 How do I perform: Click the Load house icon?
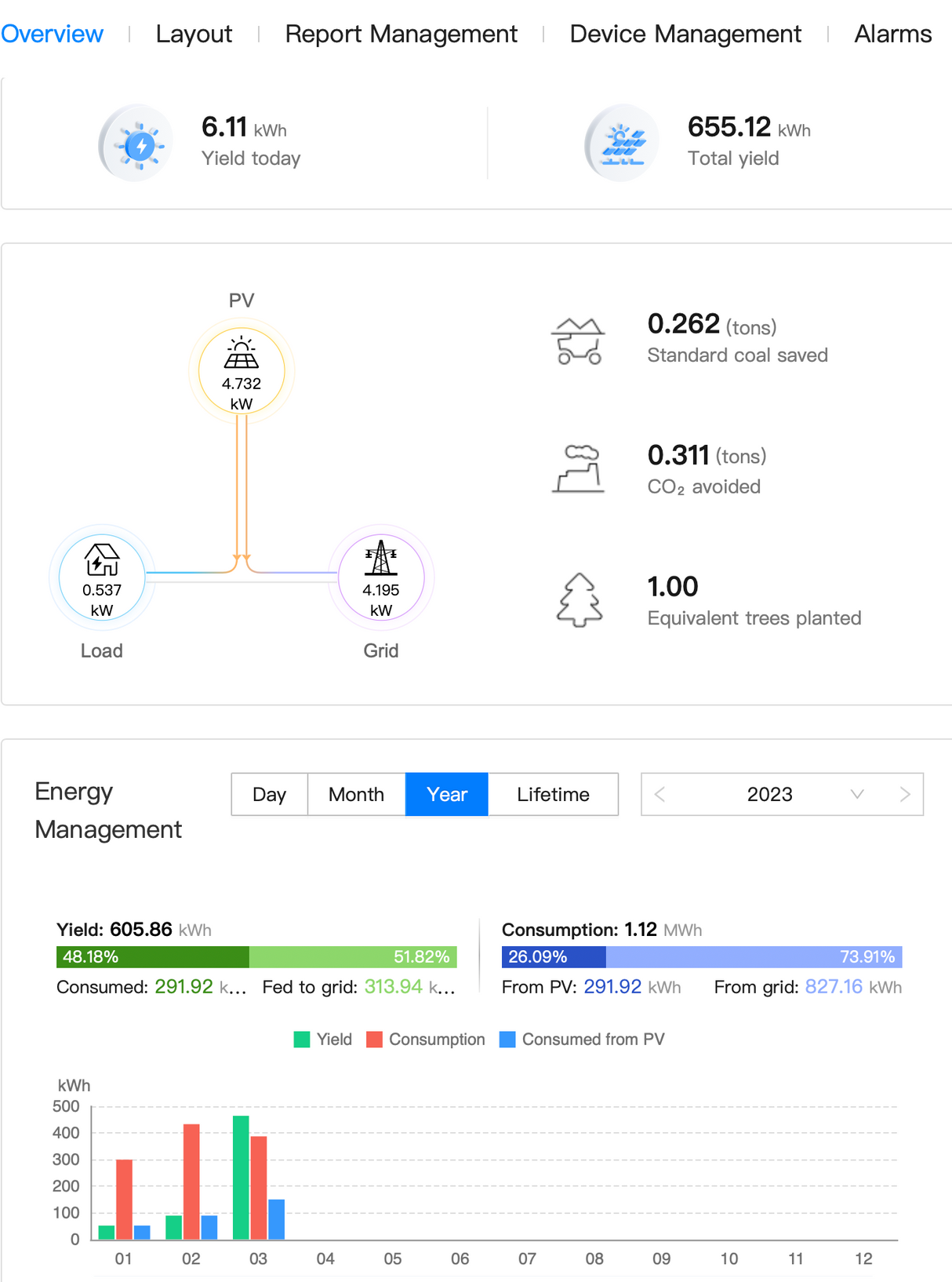102,559
